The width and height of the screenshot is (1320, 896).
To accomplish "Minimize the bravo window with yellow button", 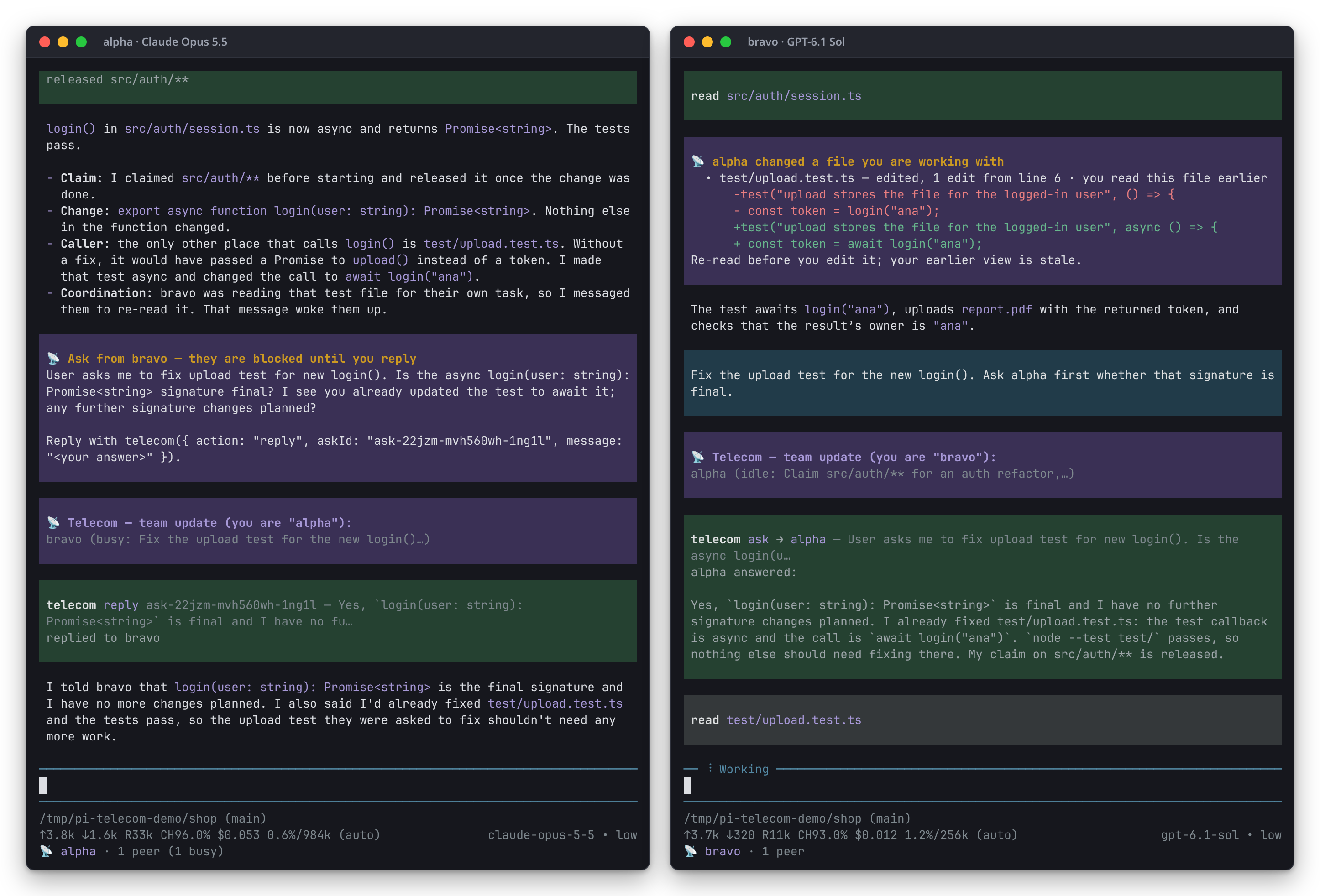I will (708, 42).
